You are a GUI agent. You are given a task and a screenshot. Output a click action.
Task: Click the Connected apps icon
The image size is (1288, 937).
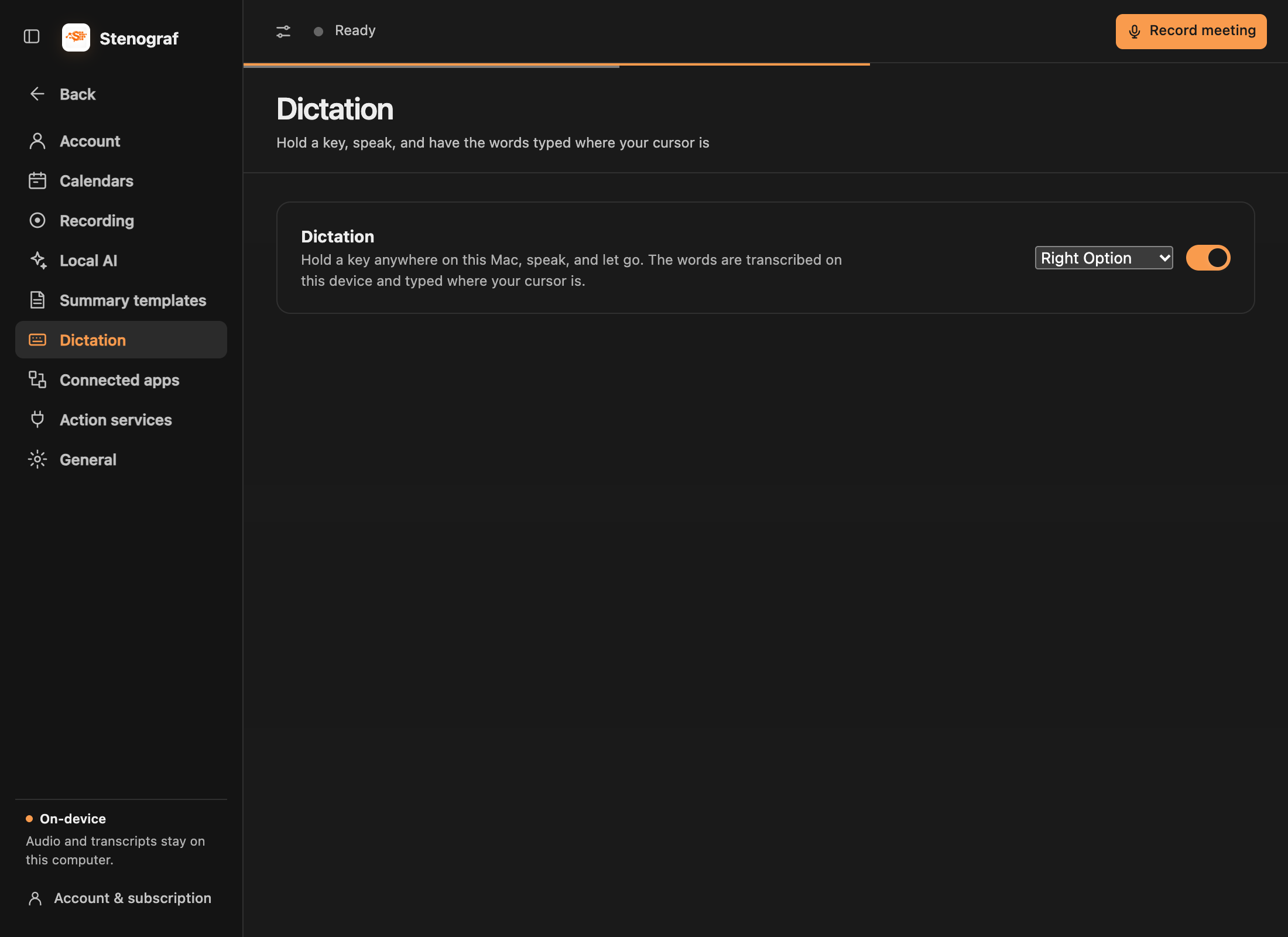(37, 379)
